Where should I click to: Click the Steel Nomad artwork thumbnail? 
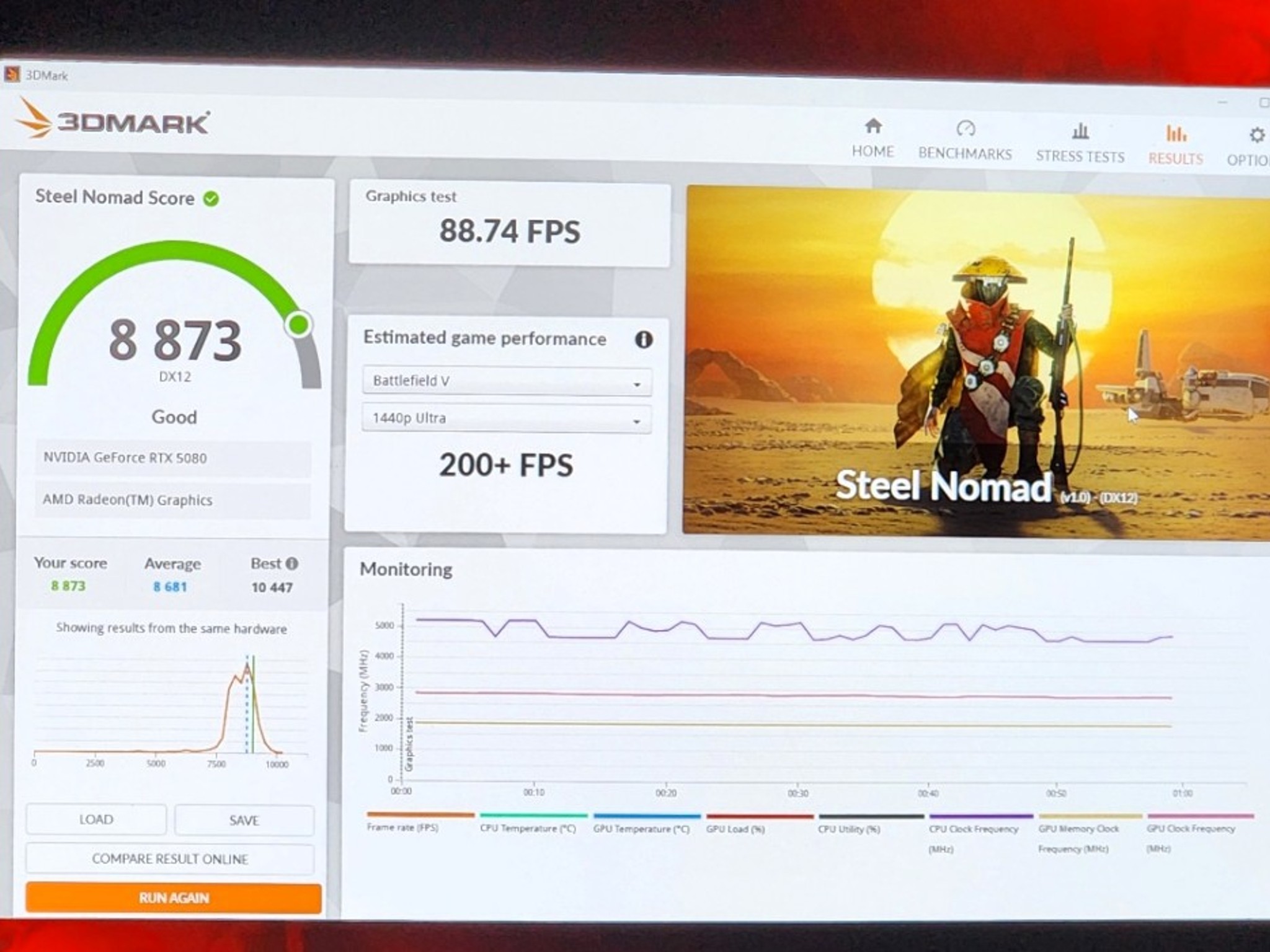coord(977,363)
